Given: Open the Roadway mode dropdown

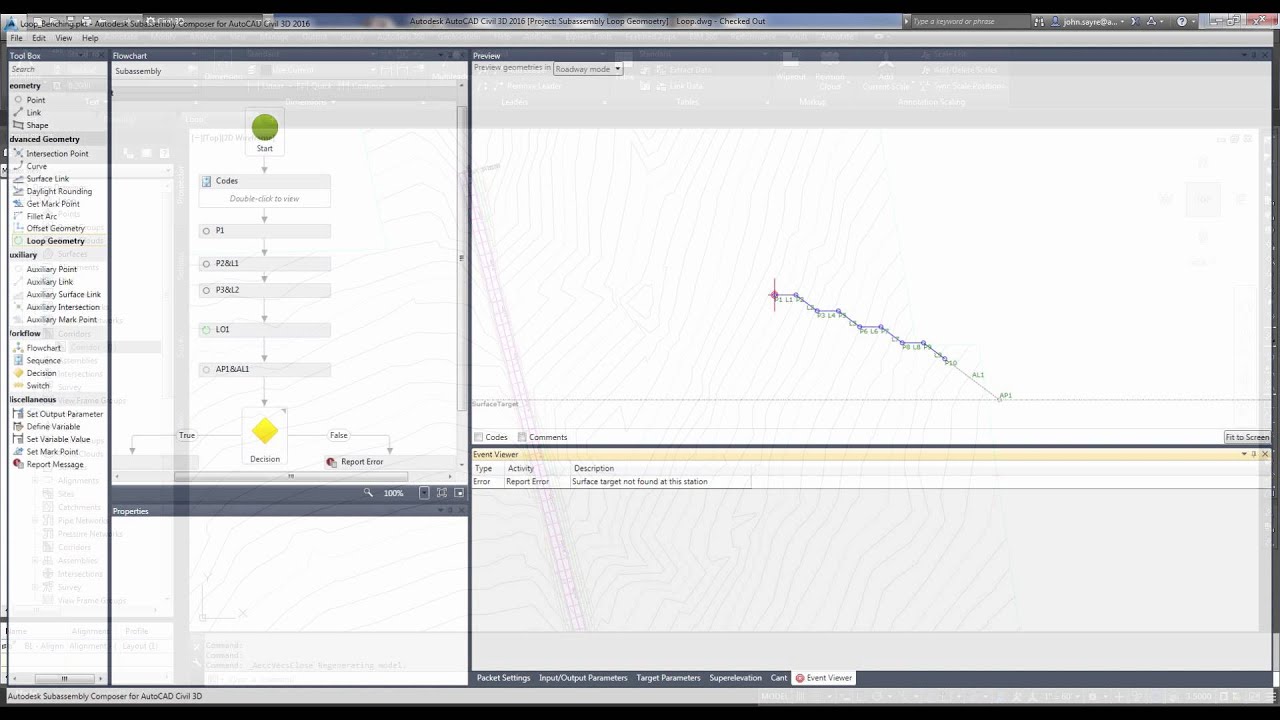Looking at the screenshot, I should 588,69.
